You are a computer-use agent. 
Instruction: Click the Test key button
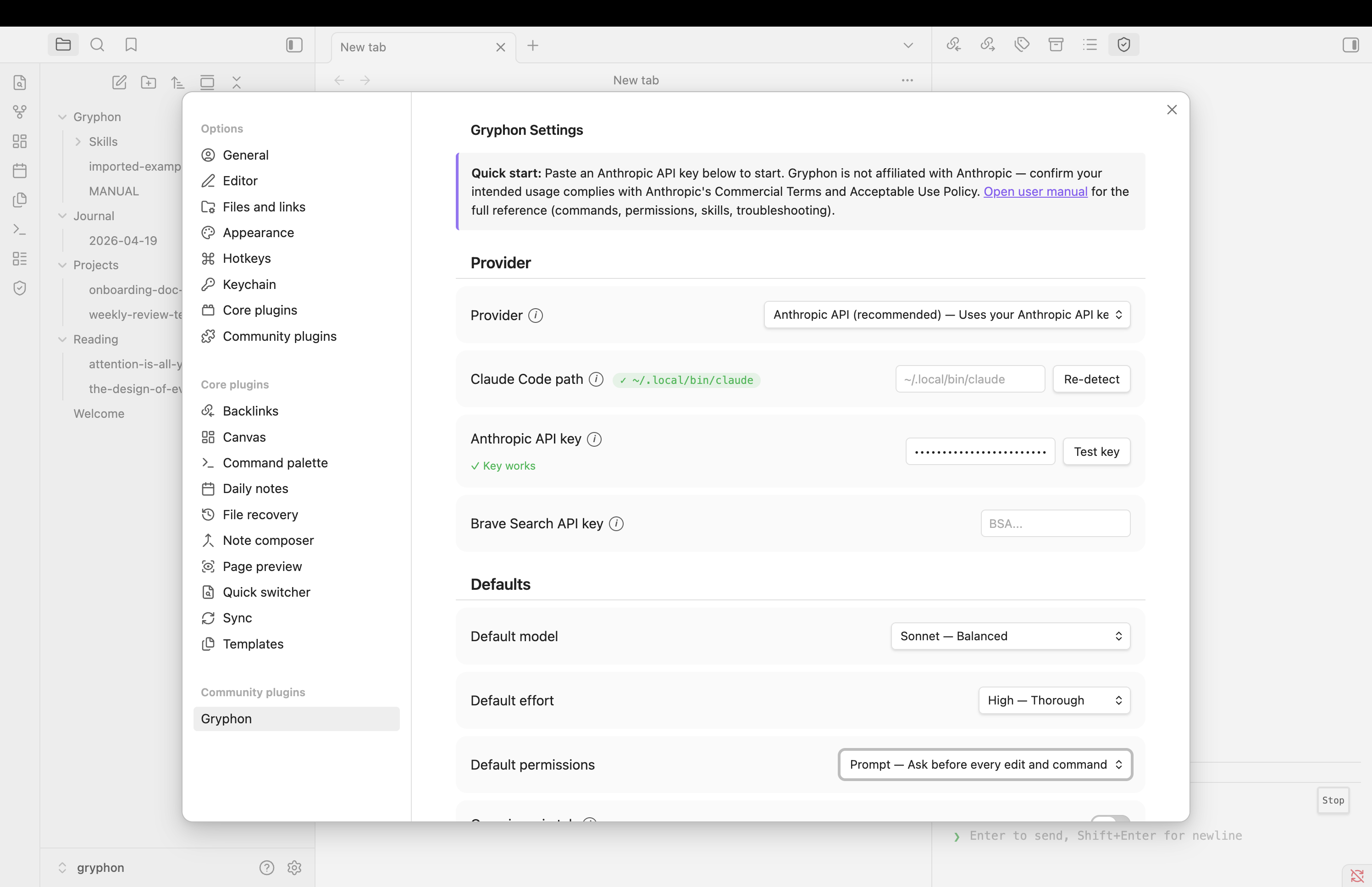[x=1096, y=452]
